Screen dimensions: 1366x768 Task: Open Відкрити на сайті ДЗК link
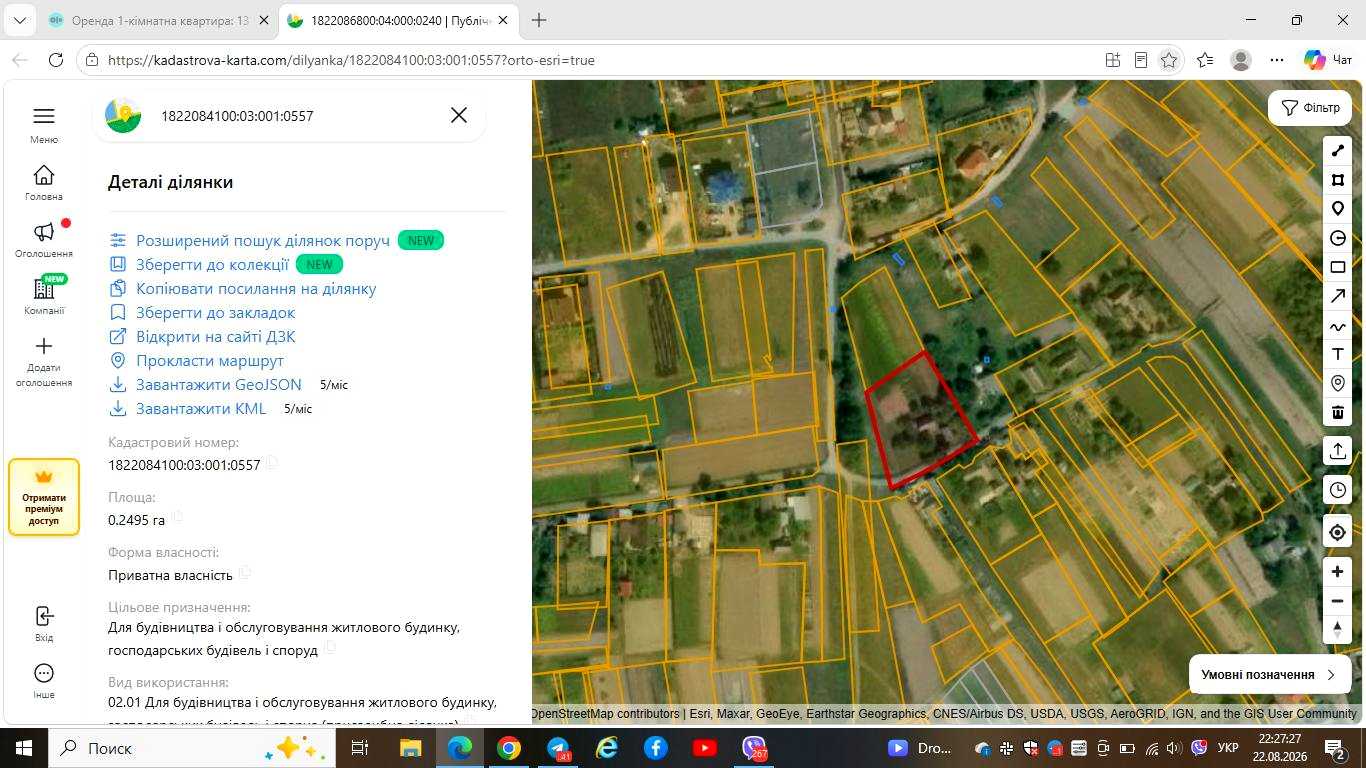[x=216, y=337]
